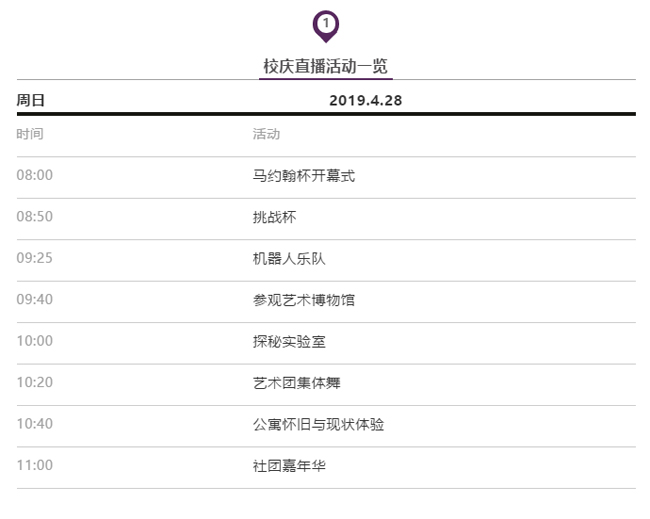Click the 活动 column header
Image resolution: width=650 pixels, height=519 pixels.
[x=266, y=134]
